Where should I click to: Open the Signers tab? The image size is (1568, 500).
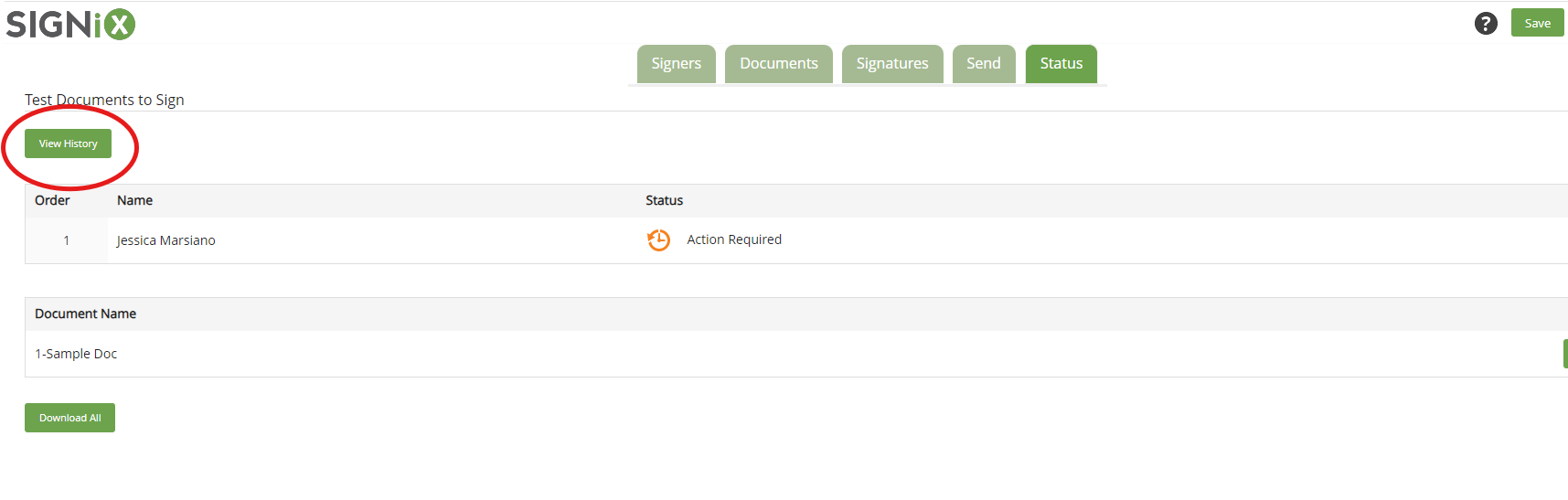(677, 64)
